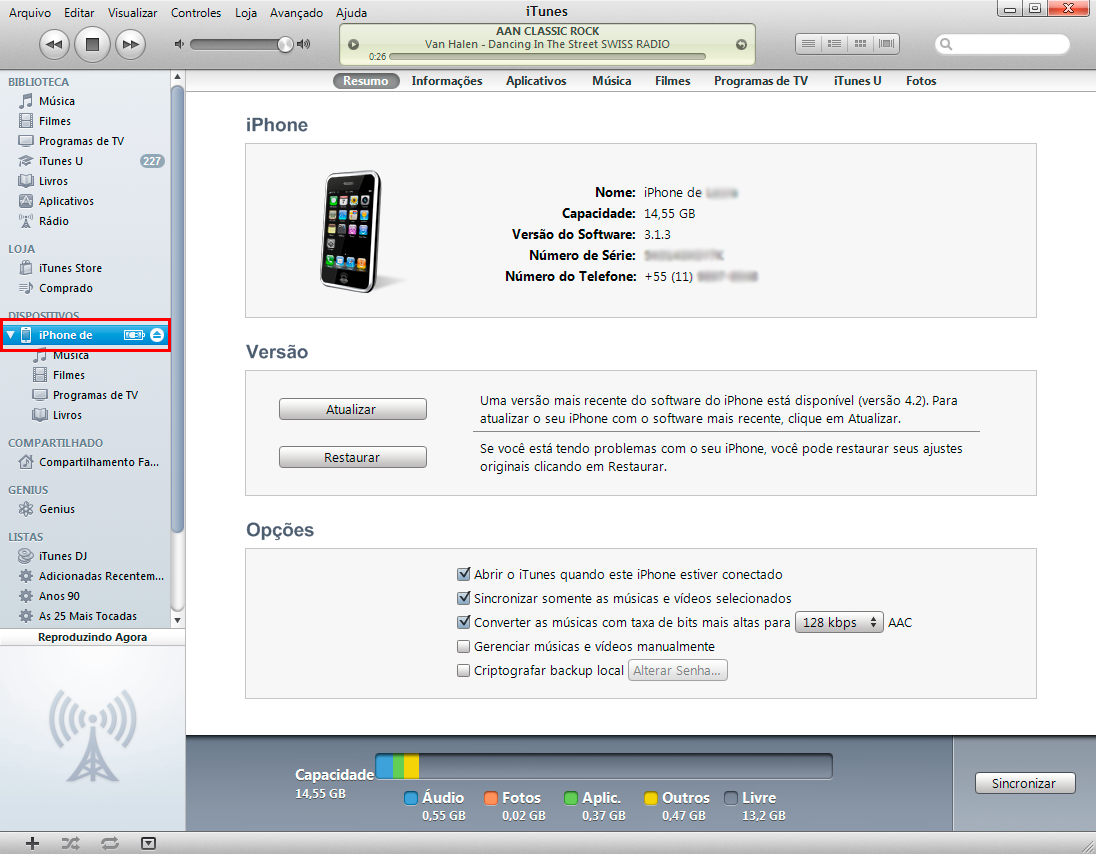Skip to the previous track
The image size is (1096, 854).
pyautogui.click(x=53, y=44)
